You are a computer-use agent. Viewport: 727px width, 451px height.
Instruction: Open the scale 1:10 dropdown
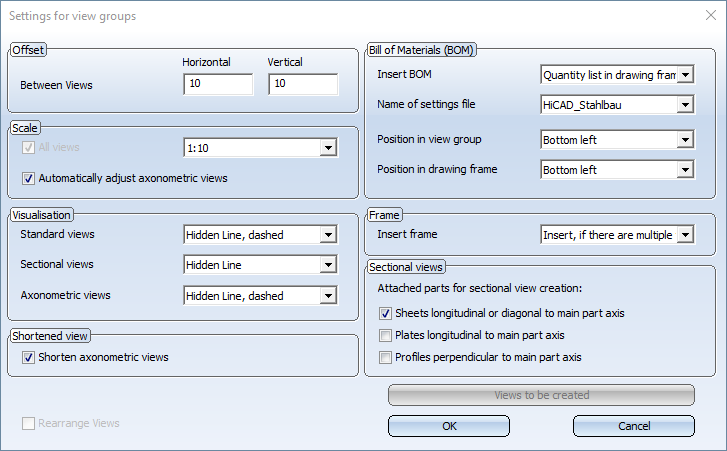(x=261, y=148)
